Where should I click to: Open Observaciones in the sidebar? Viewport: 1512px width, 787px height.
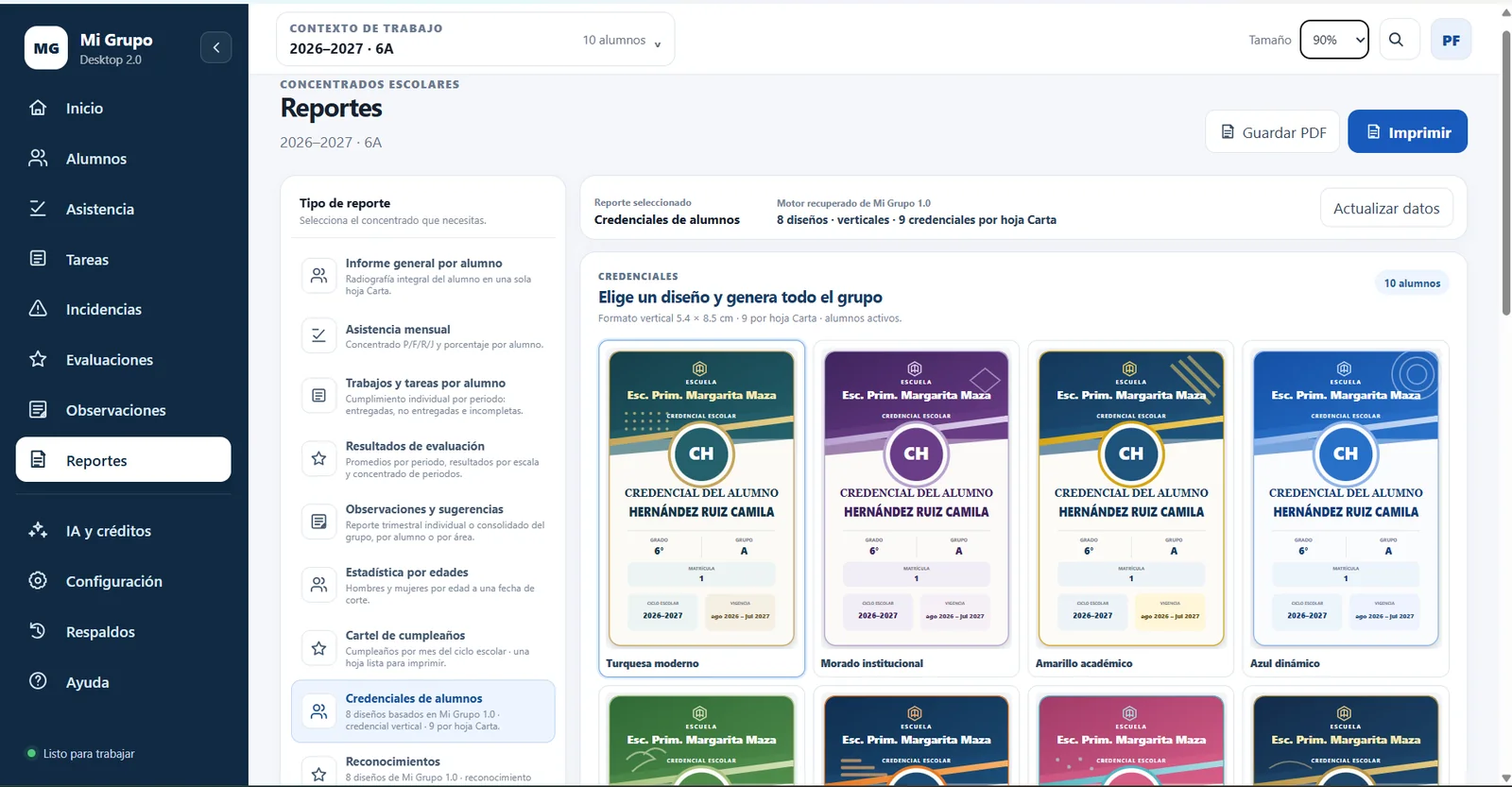click(x=123, y=410)
